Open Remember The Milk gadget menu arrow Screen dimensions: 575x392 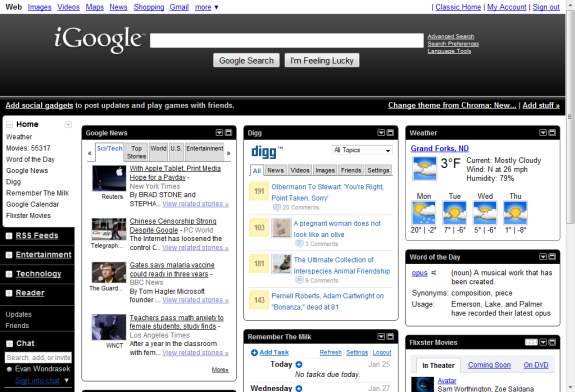click(x=381, y=336)
